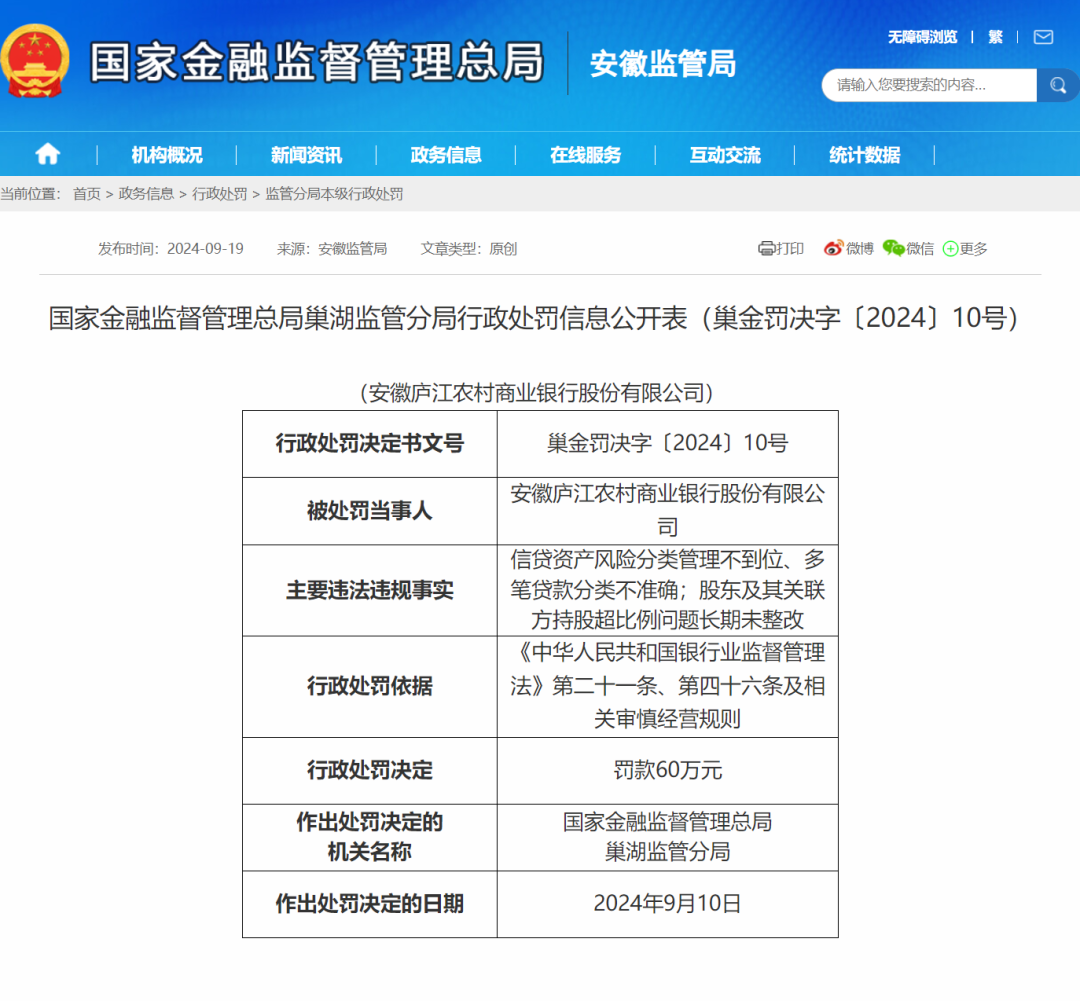The width and height of the screenshot is (1080, 1001).
Task: Open 政务信息 menu
Action: coord(446,155)
